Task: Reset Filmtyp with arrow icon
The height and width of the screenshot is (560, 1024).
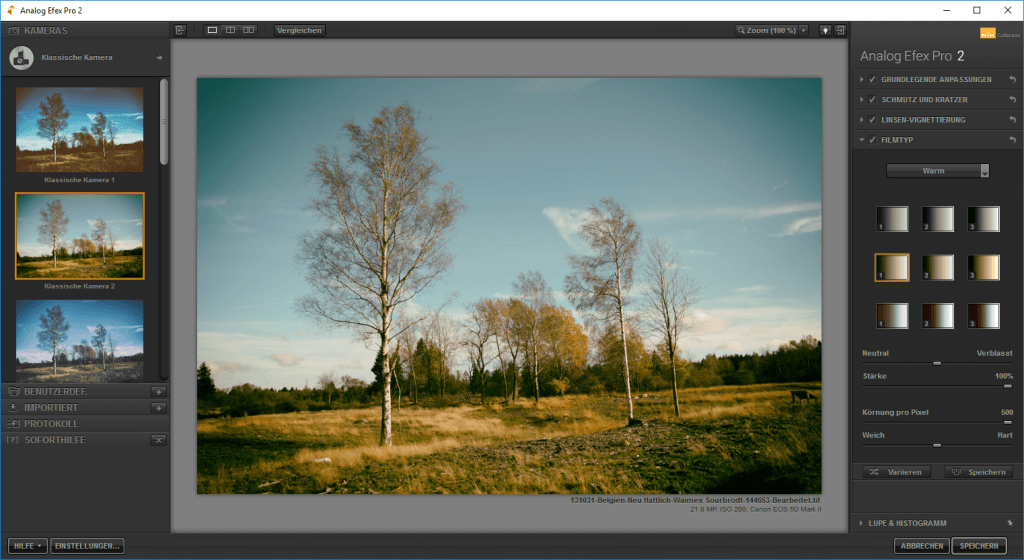Action: point(1012,140)
